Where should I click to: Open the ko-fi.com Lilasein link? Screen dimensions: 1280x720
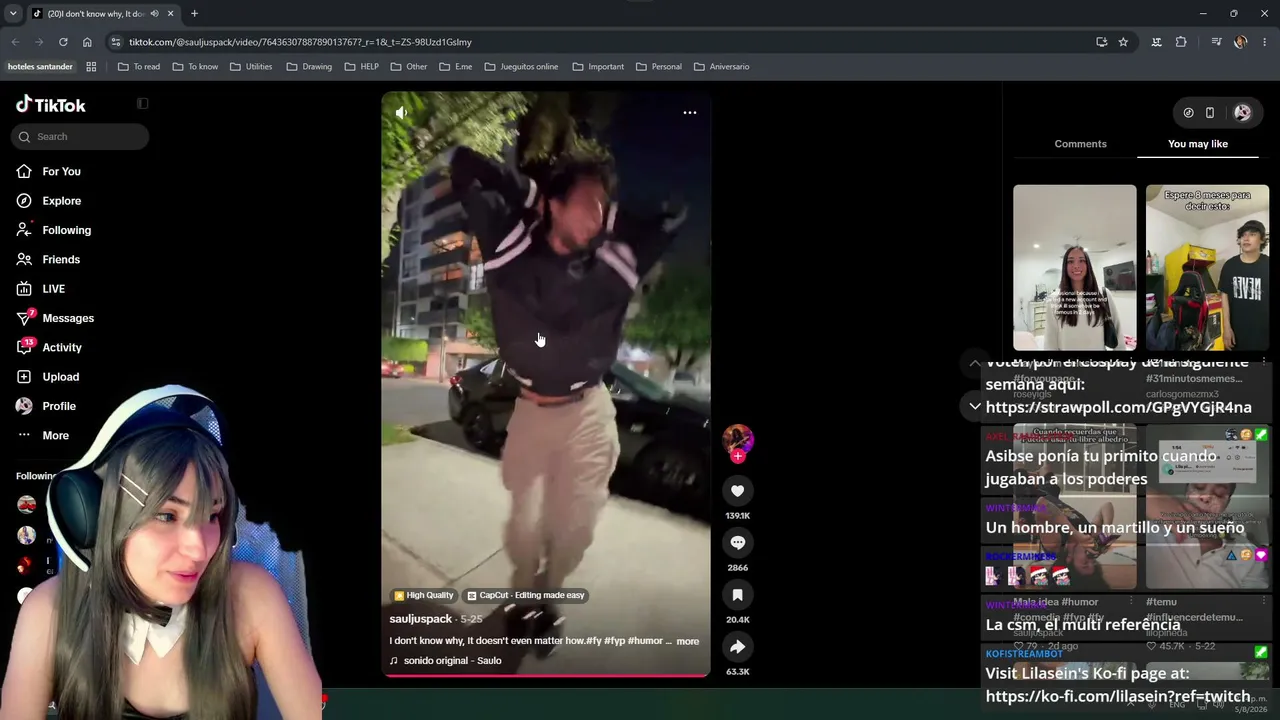pyautogui.click(x=1118, y=697)
